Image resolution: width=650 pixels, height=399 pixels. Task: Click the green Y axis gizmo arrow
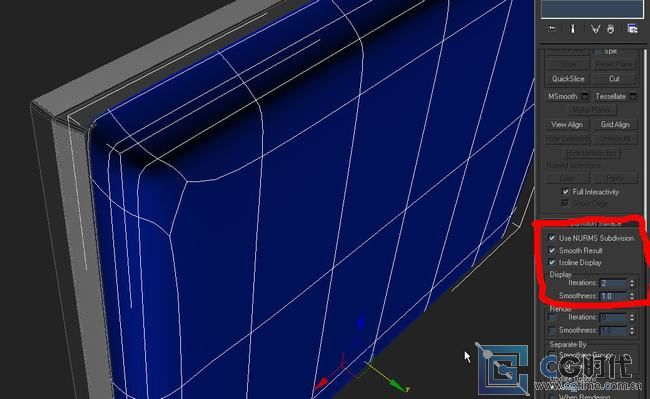coord(398,385)
